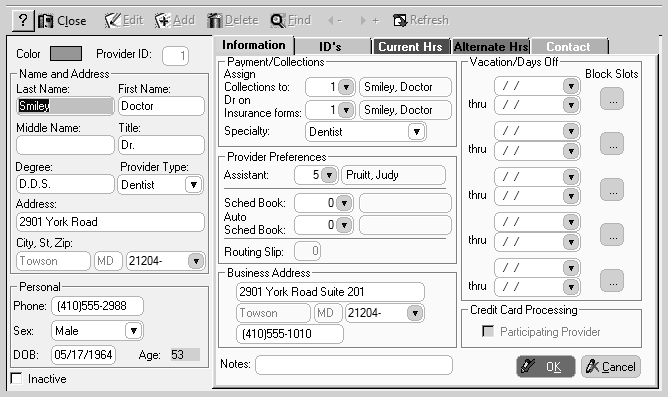This screenshot has height=397, width=668.
Task: Open the Auto Sched Book dropdown
Action: tap(344, 225)
